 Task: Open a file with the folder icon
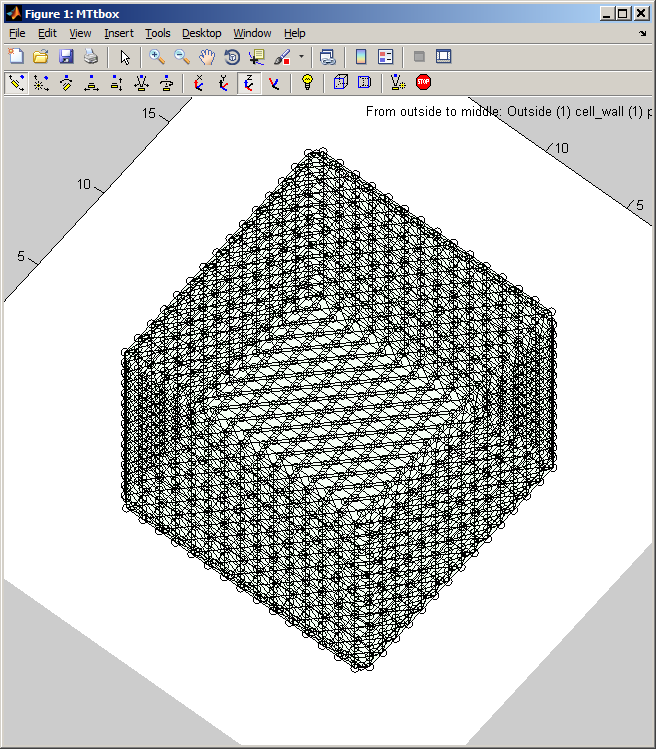[x=41, y=57]
